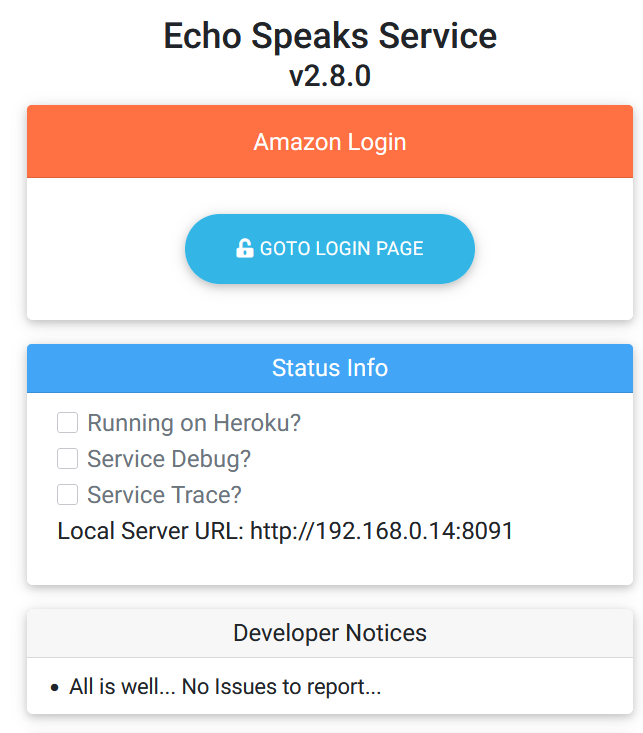The image size is (643, 733).
Task: Click the GOTO LOGIN PAGE button
Action: click(330, 249)
